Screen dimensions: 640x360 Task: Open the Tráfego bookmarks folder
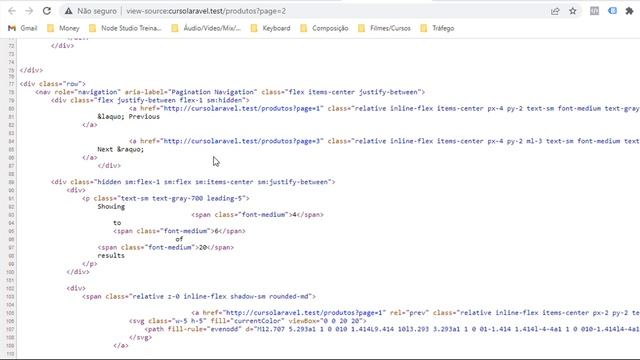pos(438,28)
